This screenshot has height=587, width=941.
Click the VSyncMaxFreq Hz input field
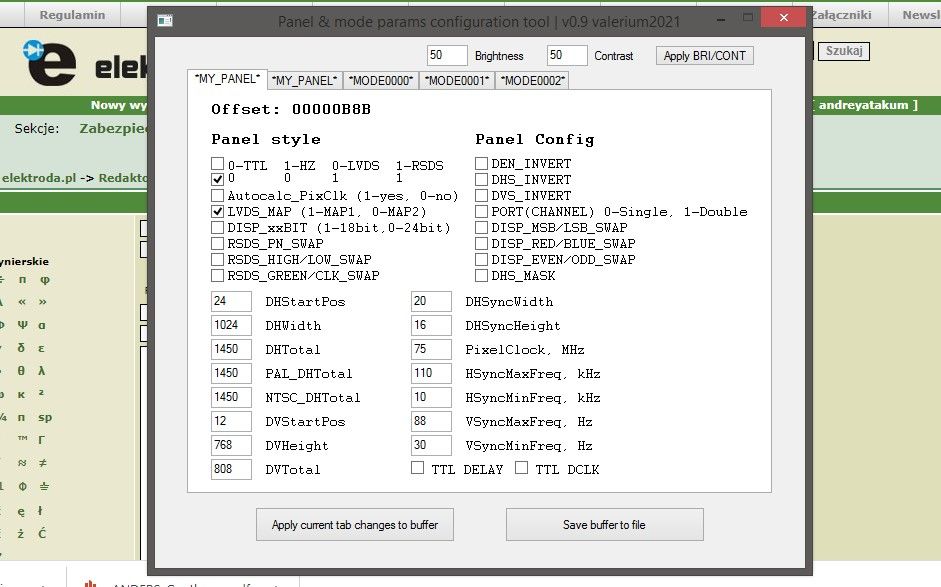(431, 421)
